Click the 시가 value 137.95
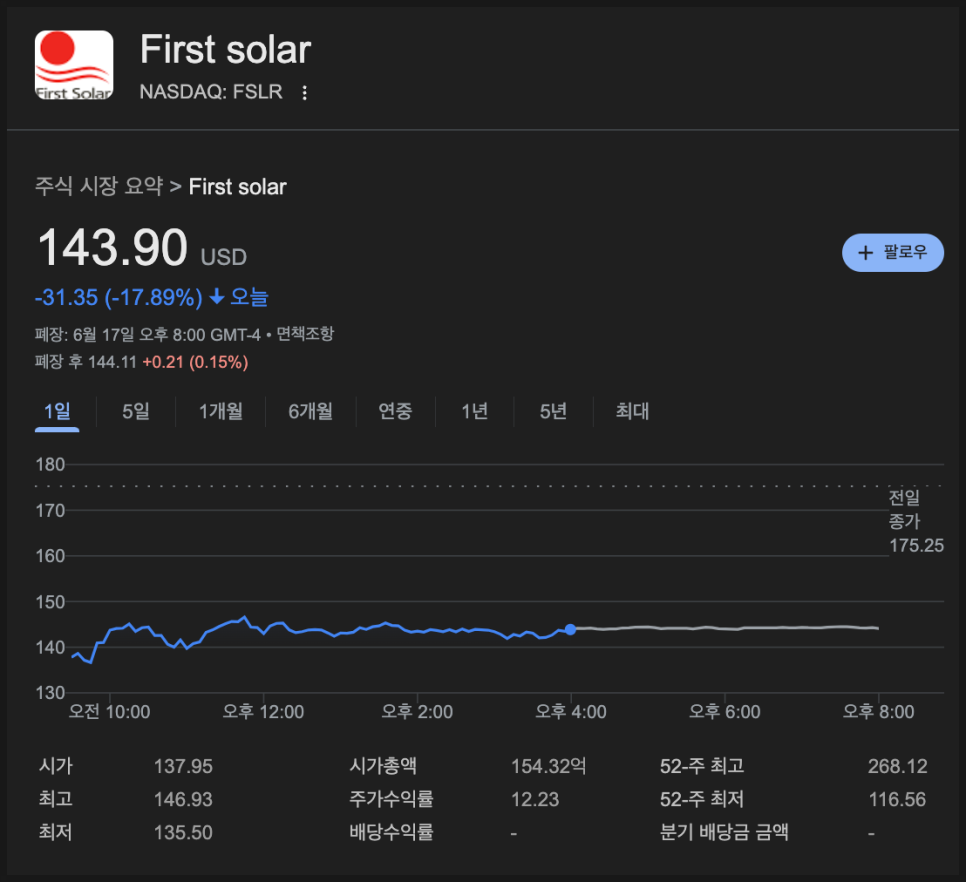 click(183, 766)
